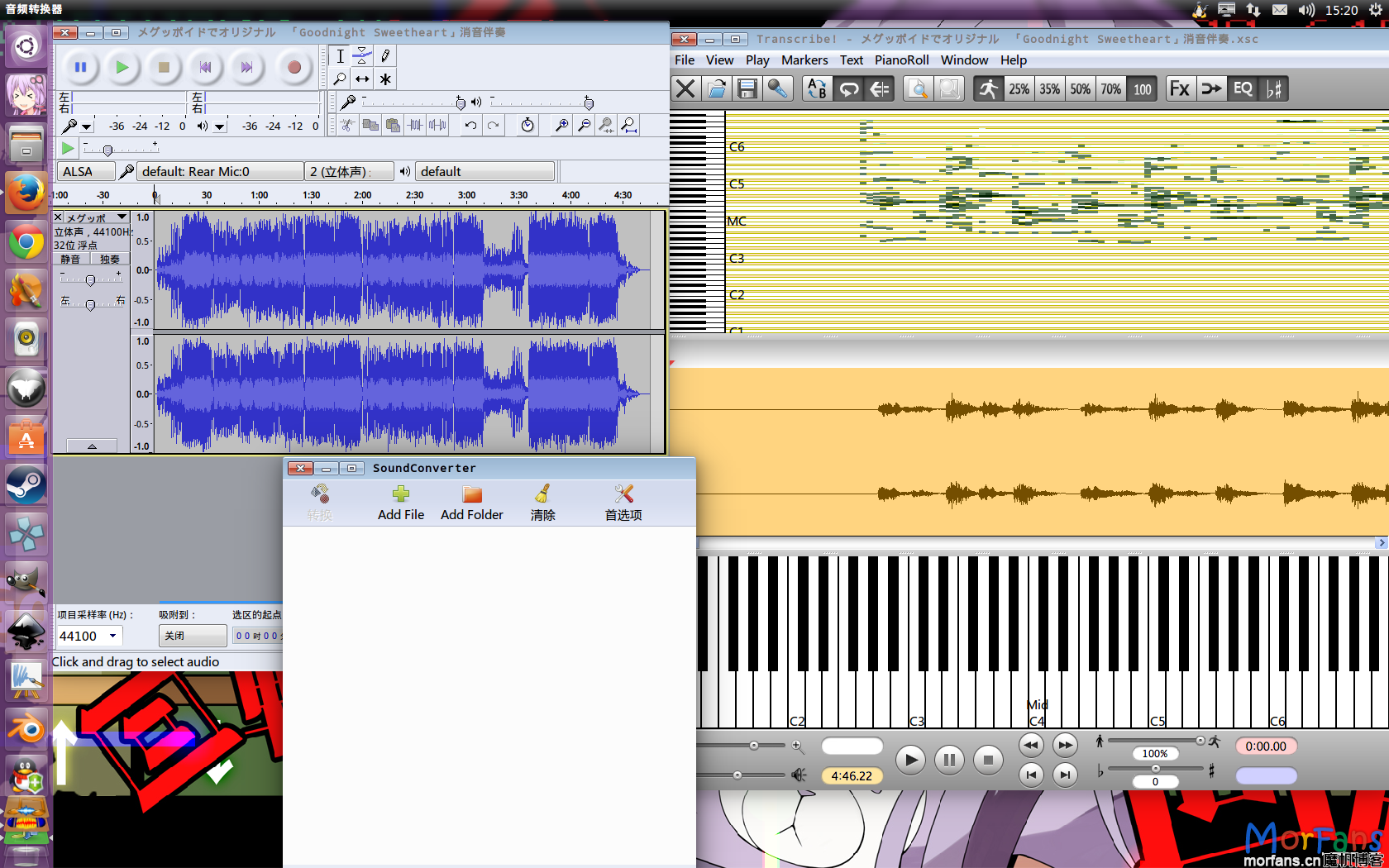Click the Redo icon in Audacity

[494, 125]
